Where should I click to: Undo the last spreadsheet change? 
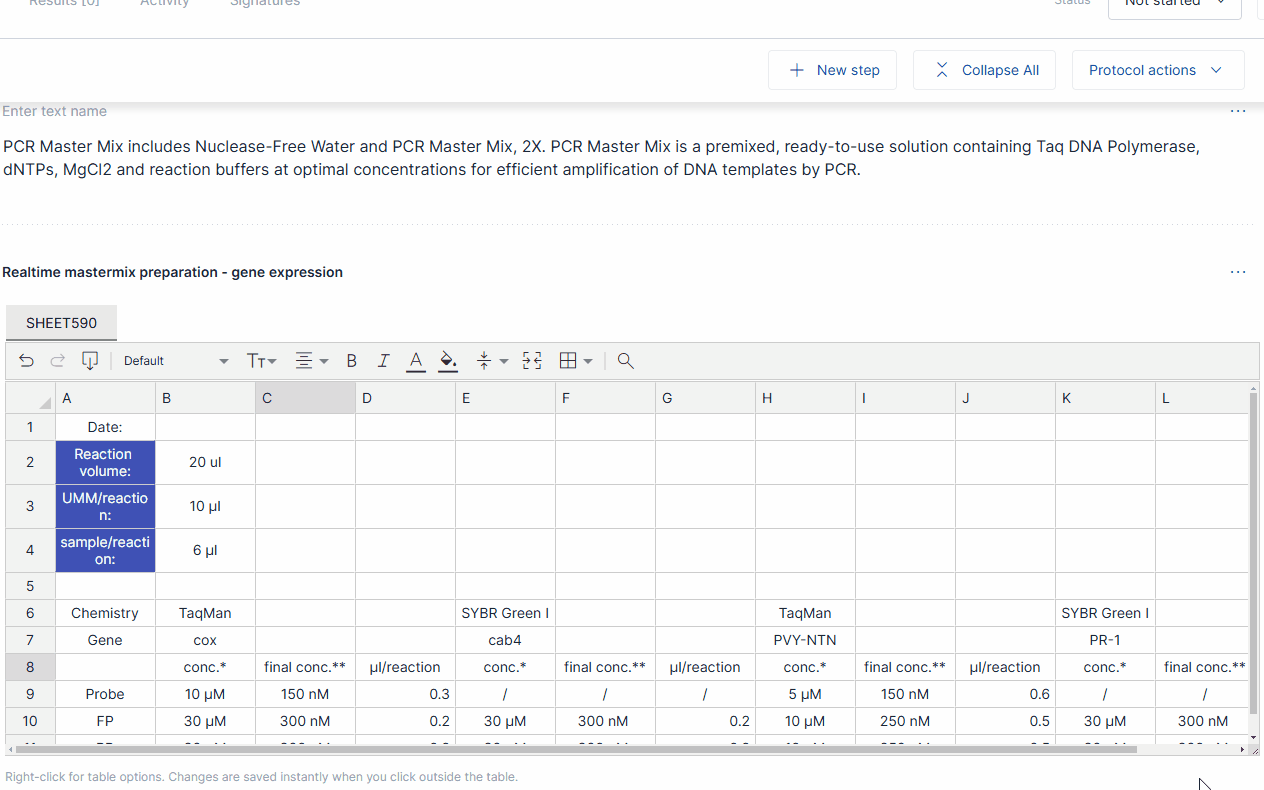26,361
